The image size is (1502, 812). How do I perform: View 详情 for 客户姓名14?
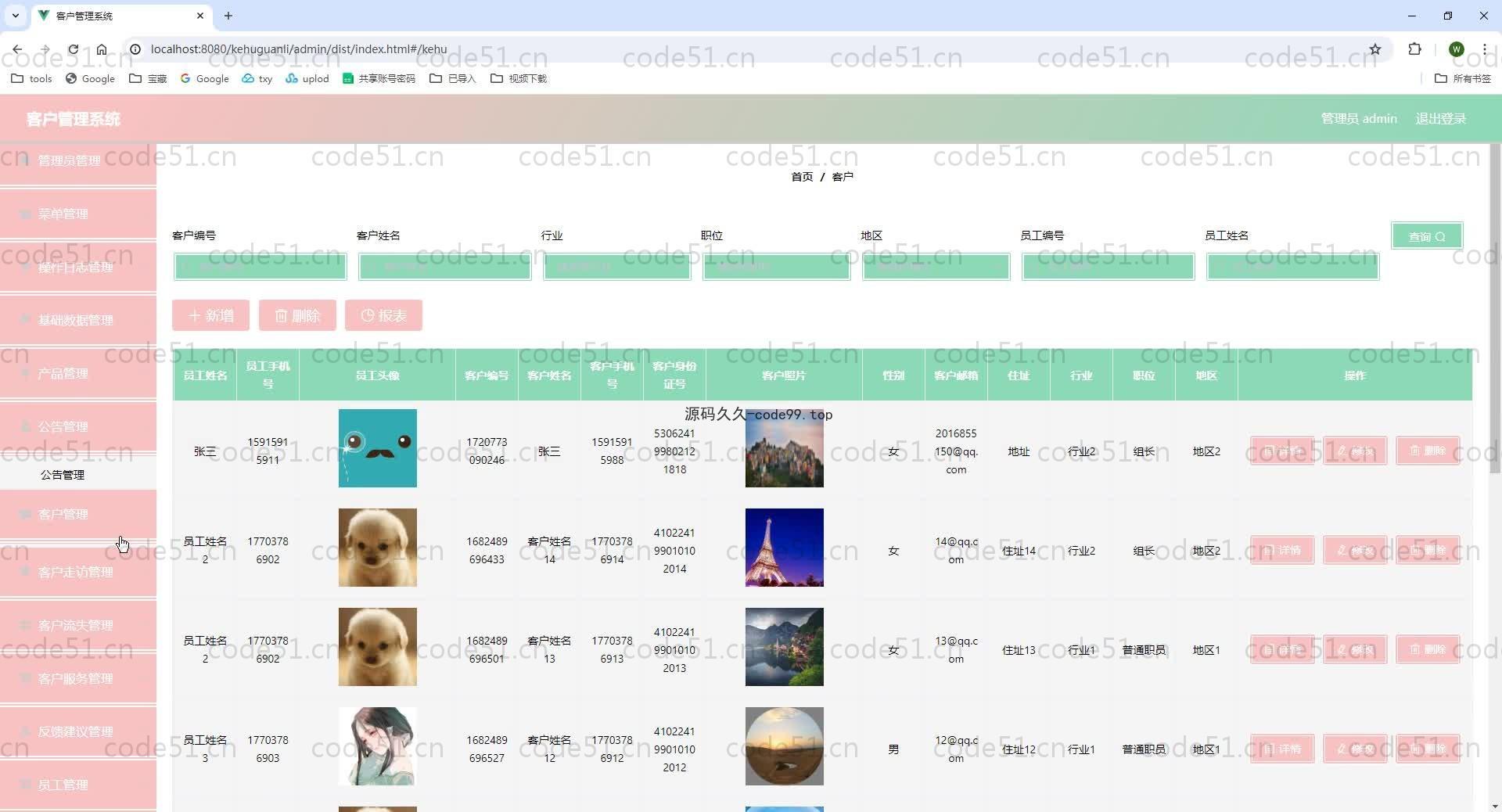tap(1282, 550)
